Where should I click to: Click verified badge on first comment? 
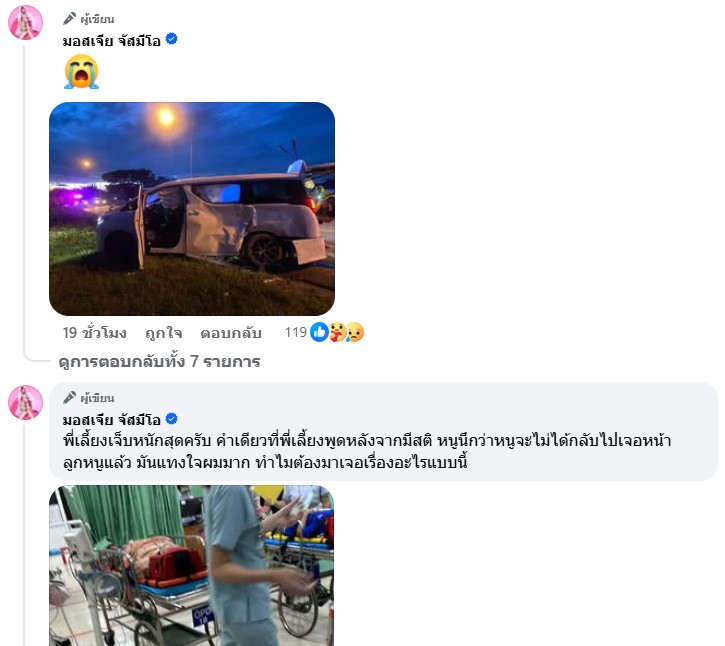pos(172,39)
